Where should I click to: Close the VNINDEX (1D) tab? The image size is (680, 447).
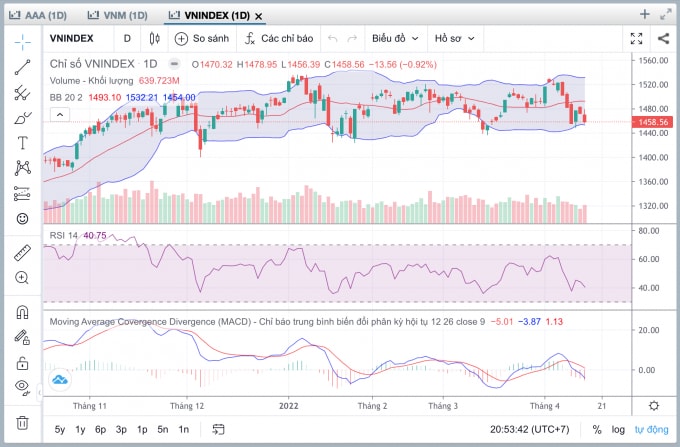pos(258,16)
